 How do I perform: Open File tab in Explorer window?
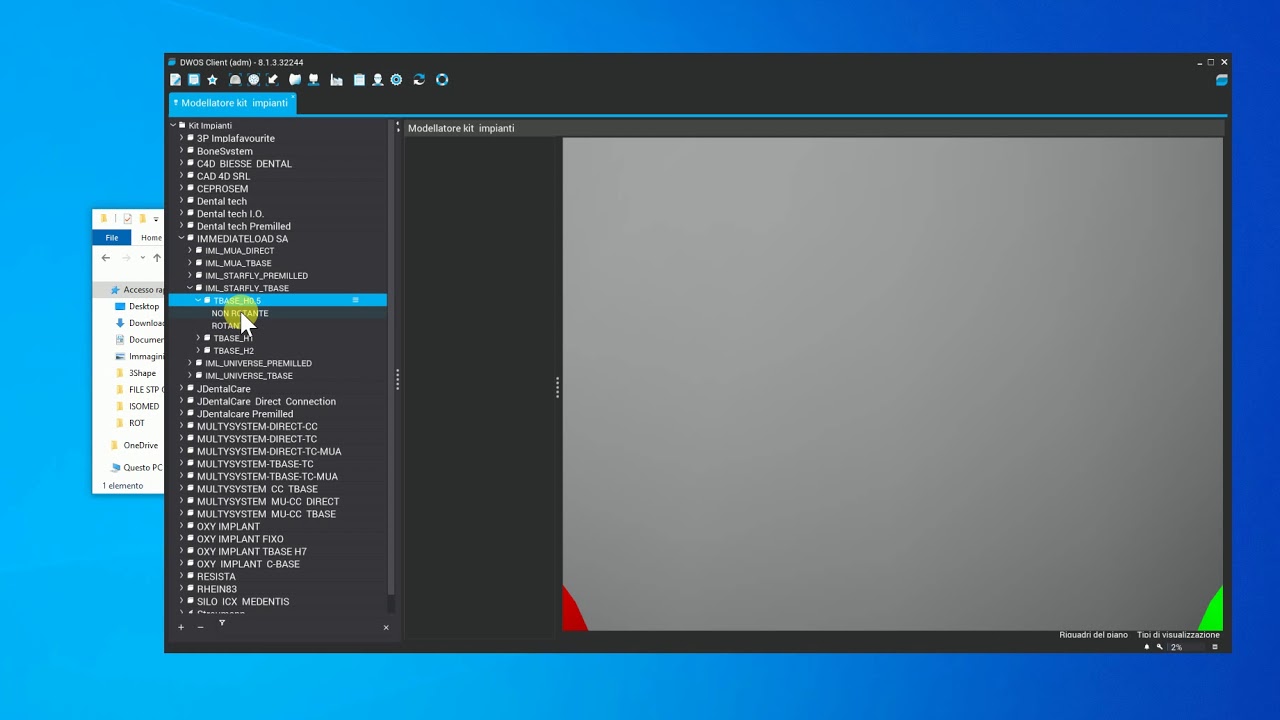pyautogui.click(x=112, y=238)
